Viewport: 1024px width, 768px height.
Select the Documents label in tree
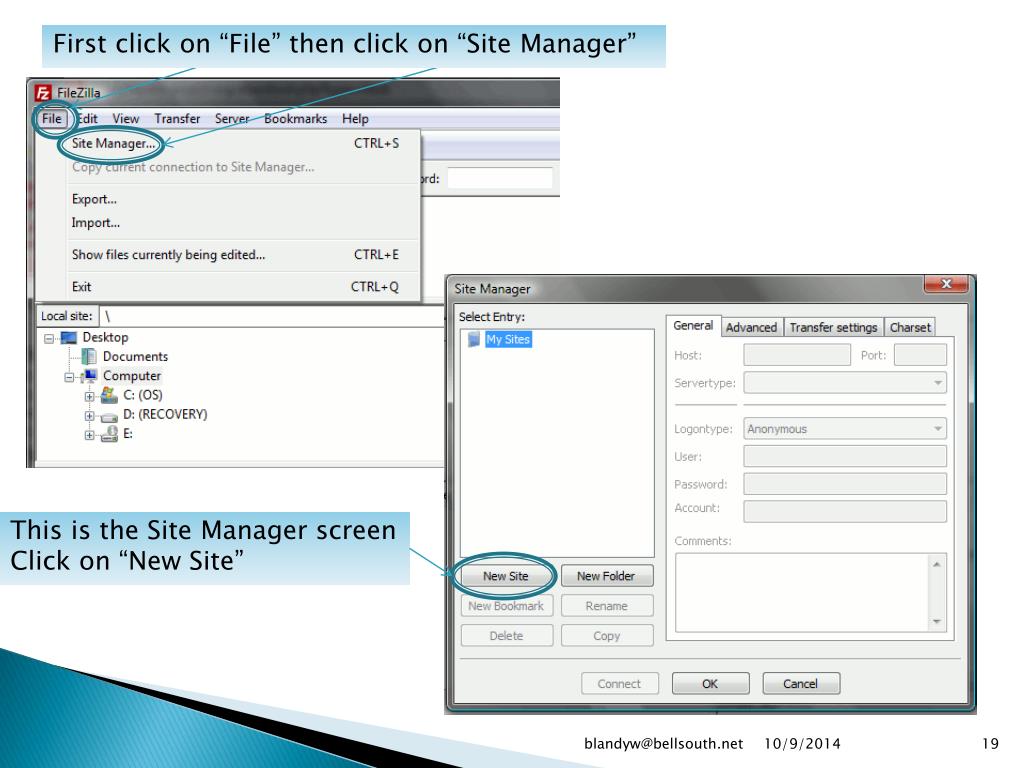135,357
